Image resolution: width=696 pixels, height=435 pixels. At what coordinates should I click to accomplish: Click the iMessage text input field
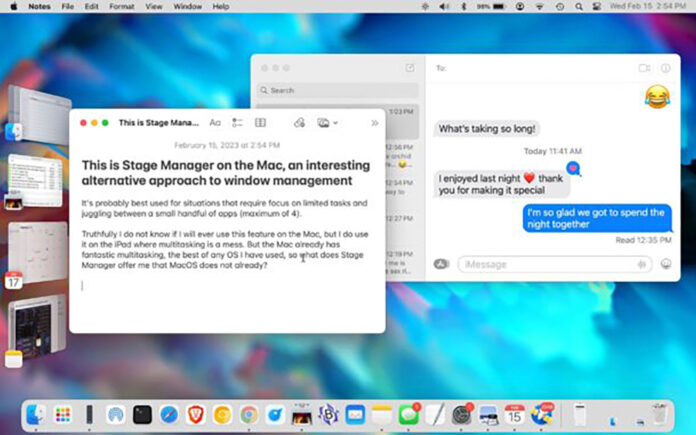554,265
